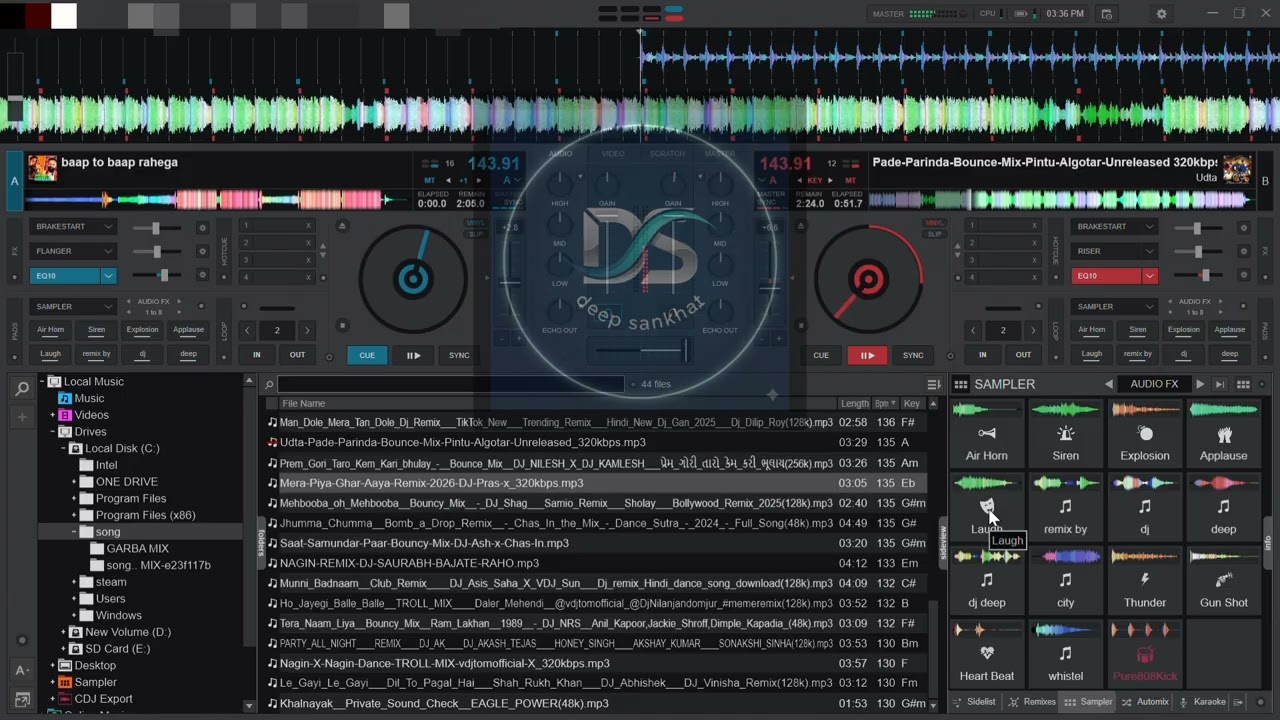The height and width of the screenshot is (720, 1280).
Task: Open browser list options menu icon
Action: (x=934, y=384)
